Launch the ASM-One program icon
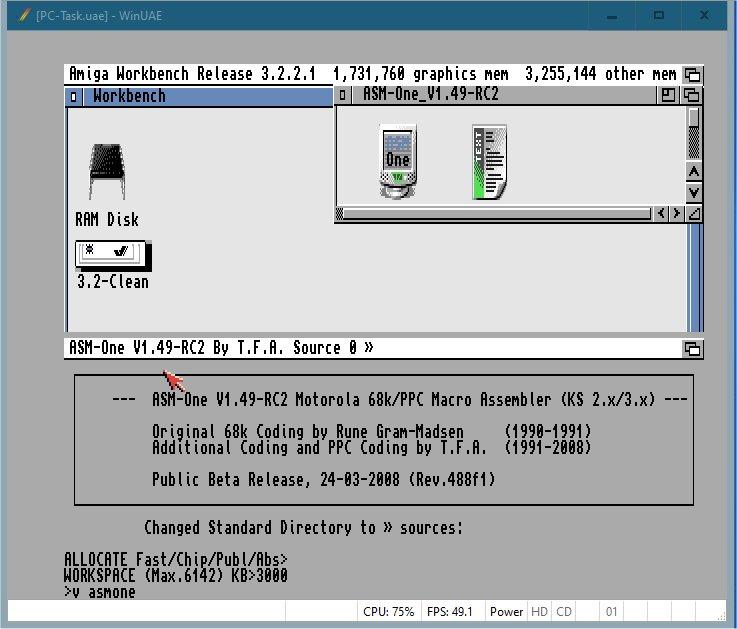Screen dimensions: 737x629 click(398, 162)
